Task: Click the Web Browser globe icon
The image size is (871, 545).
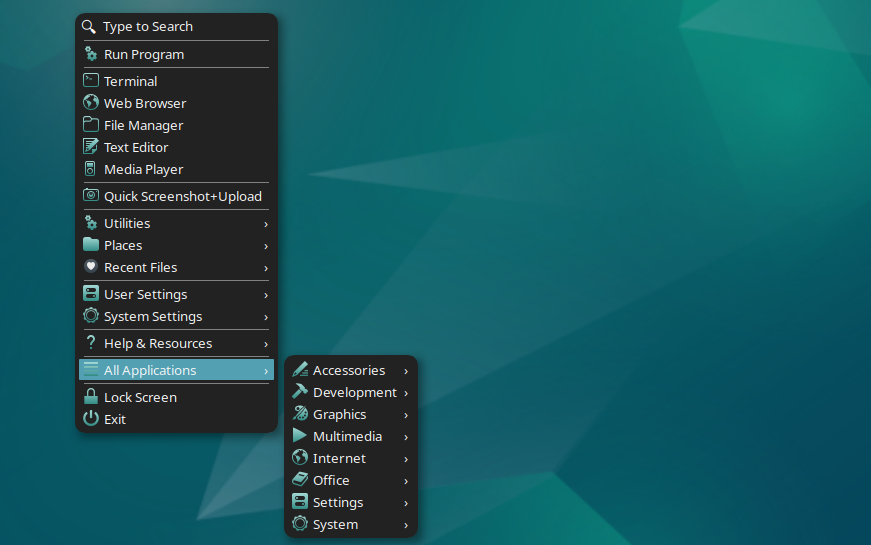Action: coord(91,102)
